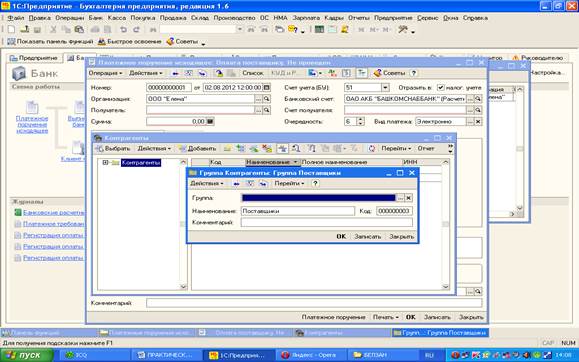Expand the Контрагенты tree node

105,163
